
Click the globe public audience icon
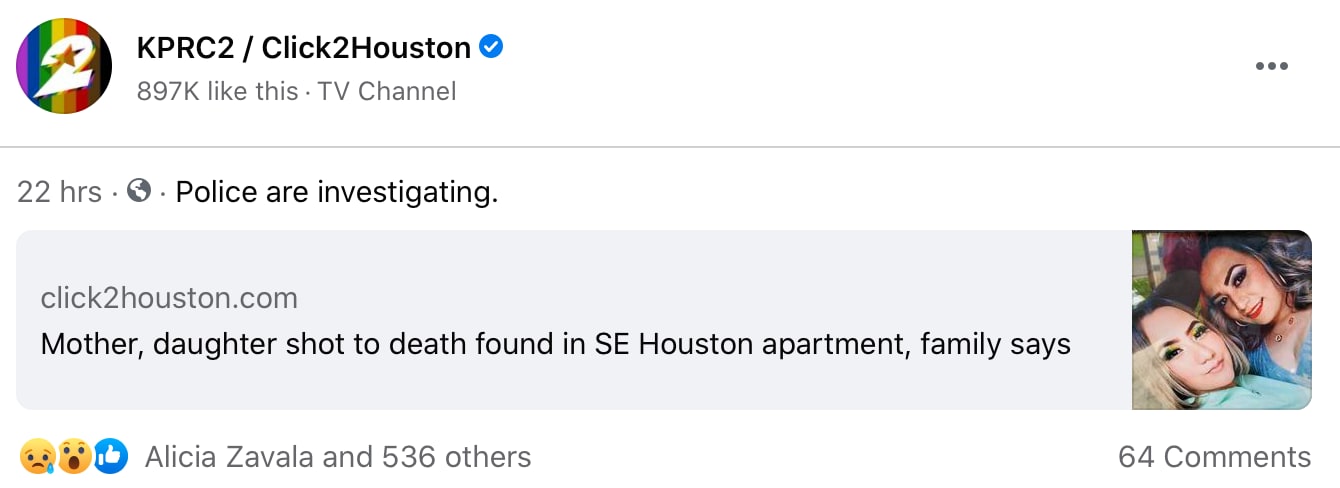click(139, 190)
